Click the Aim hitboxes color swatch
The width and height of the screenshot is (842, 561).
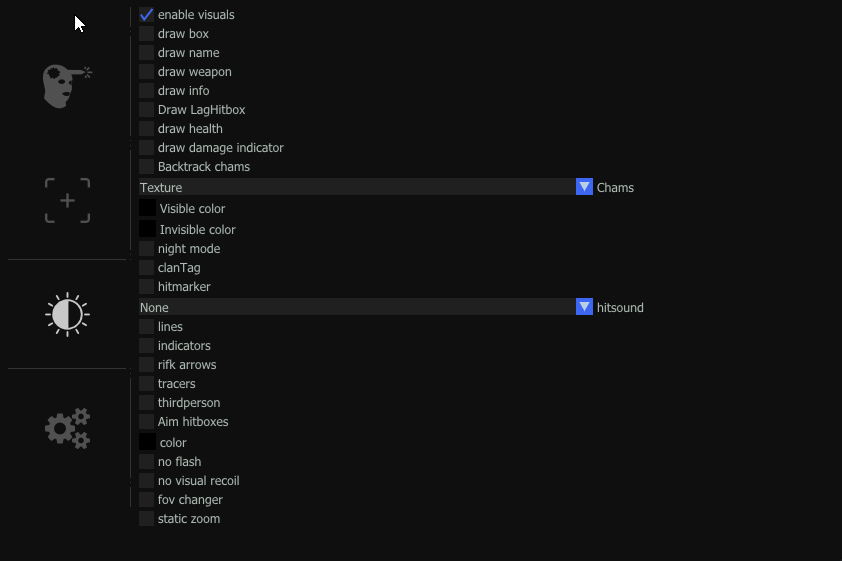click(x=147, y=442)
